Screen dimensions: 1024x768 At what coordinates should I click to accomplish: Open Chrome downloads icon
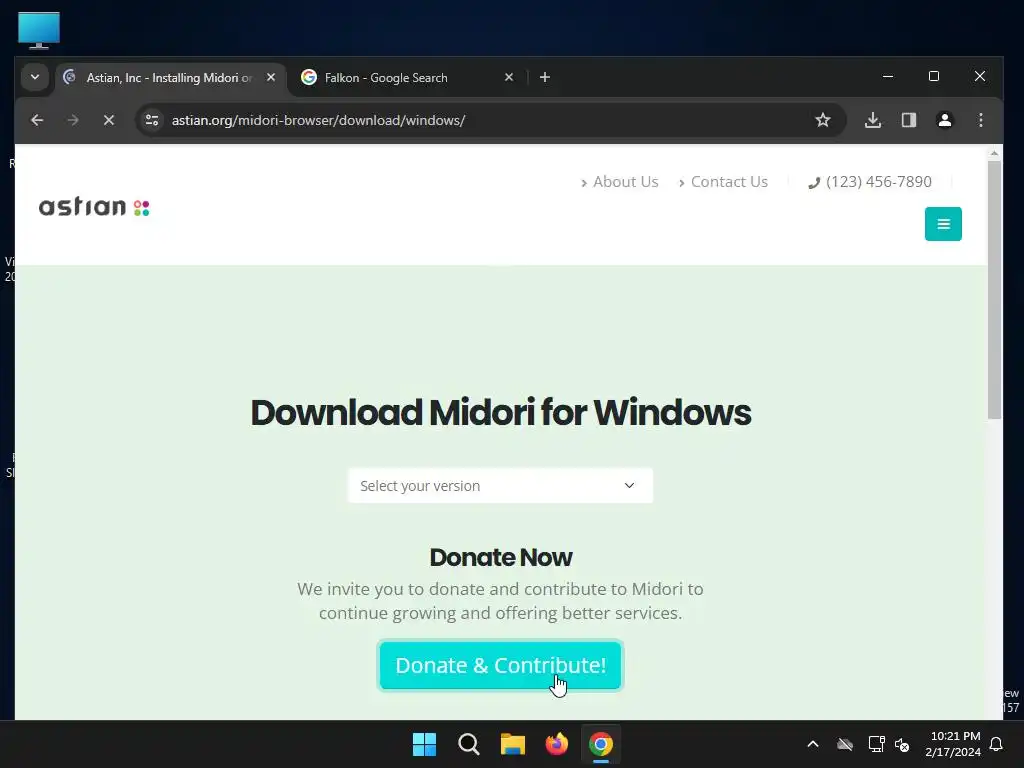pos(873,120)
